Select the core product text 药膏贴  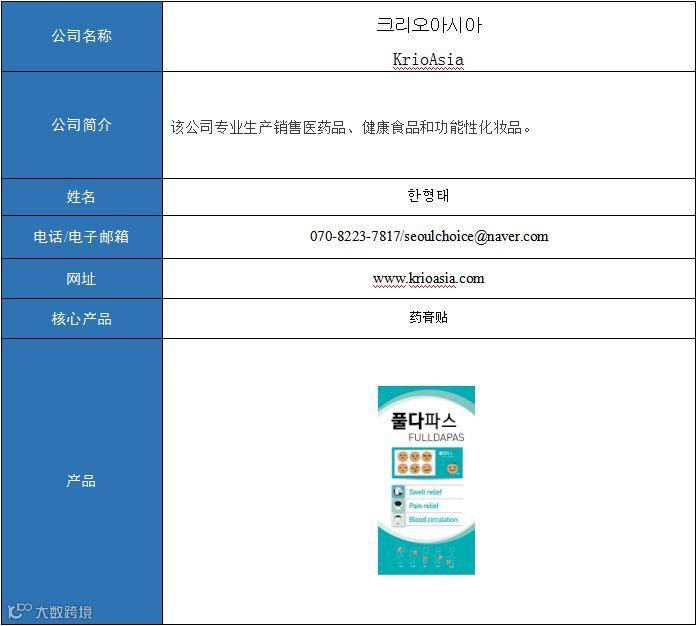[428, 317]
